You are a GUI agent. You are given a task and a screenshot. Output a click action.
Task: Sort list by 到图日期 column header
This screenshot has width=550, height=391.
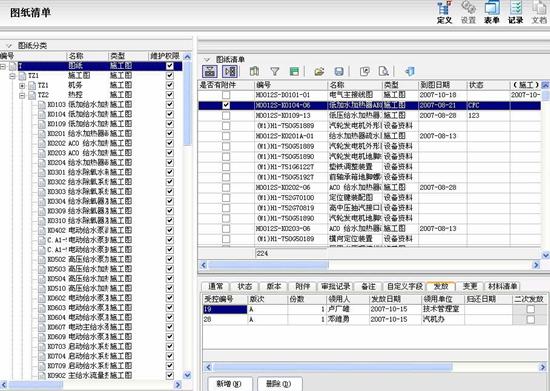pos(442,85)
